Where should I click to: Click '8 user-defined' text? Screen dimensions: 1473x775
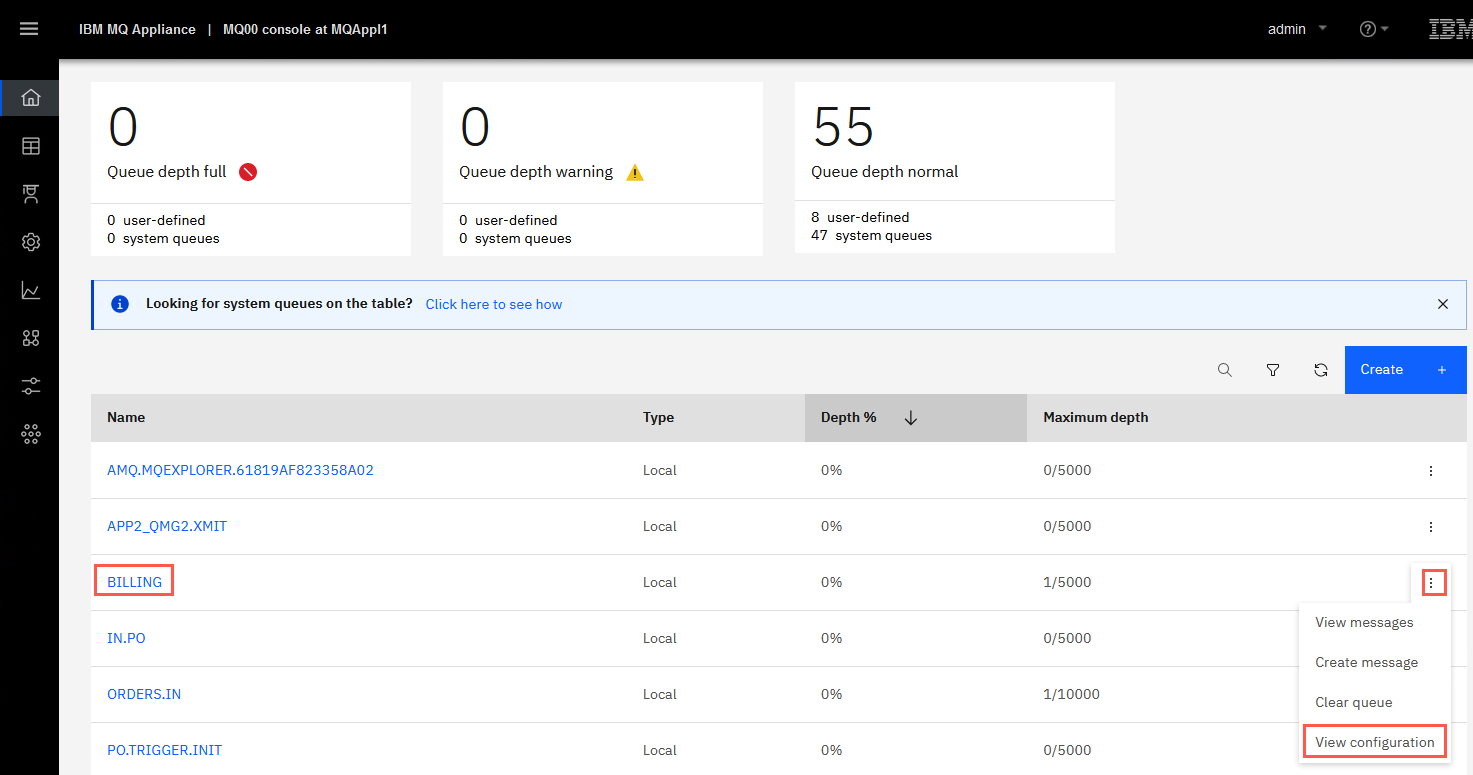(x=860, y=217)
